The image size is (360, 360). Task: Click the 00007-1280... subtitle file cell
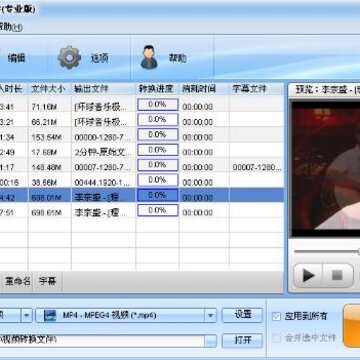[257, 168]
